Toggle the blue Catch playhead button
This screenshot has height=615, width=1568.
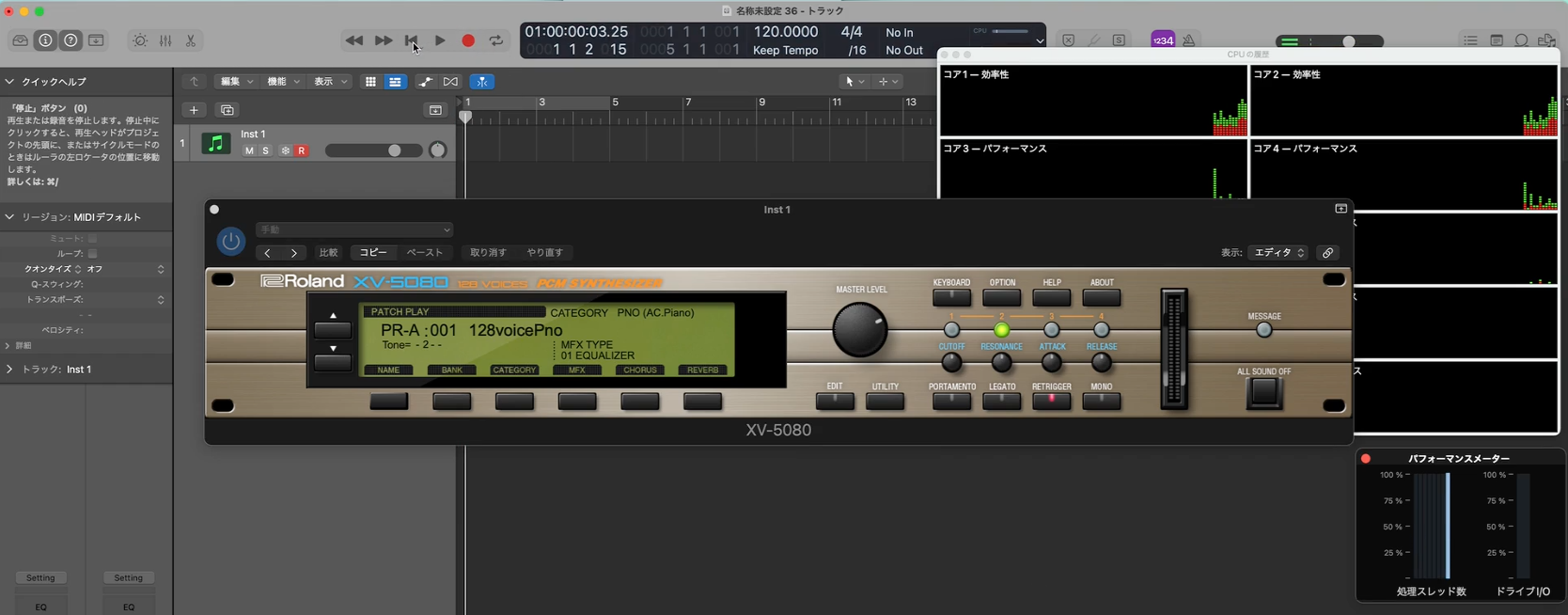pyautogui.click(x=481, y=82)
